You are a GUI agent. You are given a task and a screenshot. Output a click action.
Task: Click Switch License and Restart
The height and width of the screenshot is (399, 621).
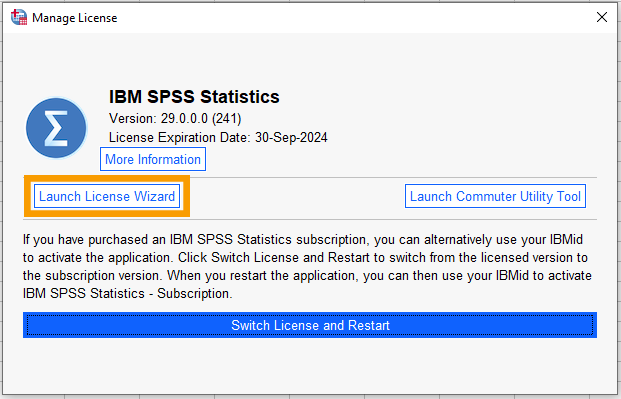pyautogui.click(x=310, y=325)
